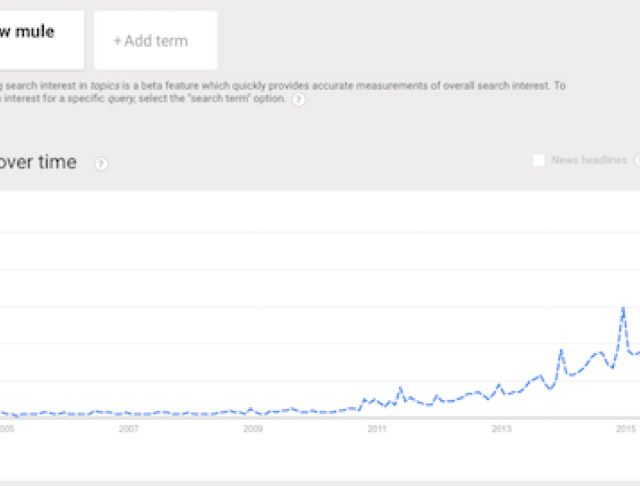The image size is (640, 486).
Task: Click the 2007 year label on axis
Action: (128, 430)
